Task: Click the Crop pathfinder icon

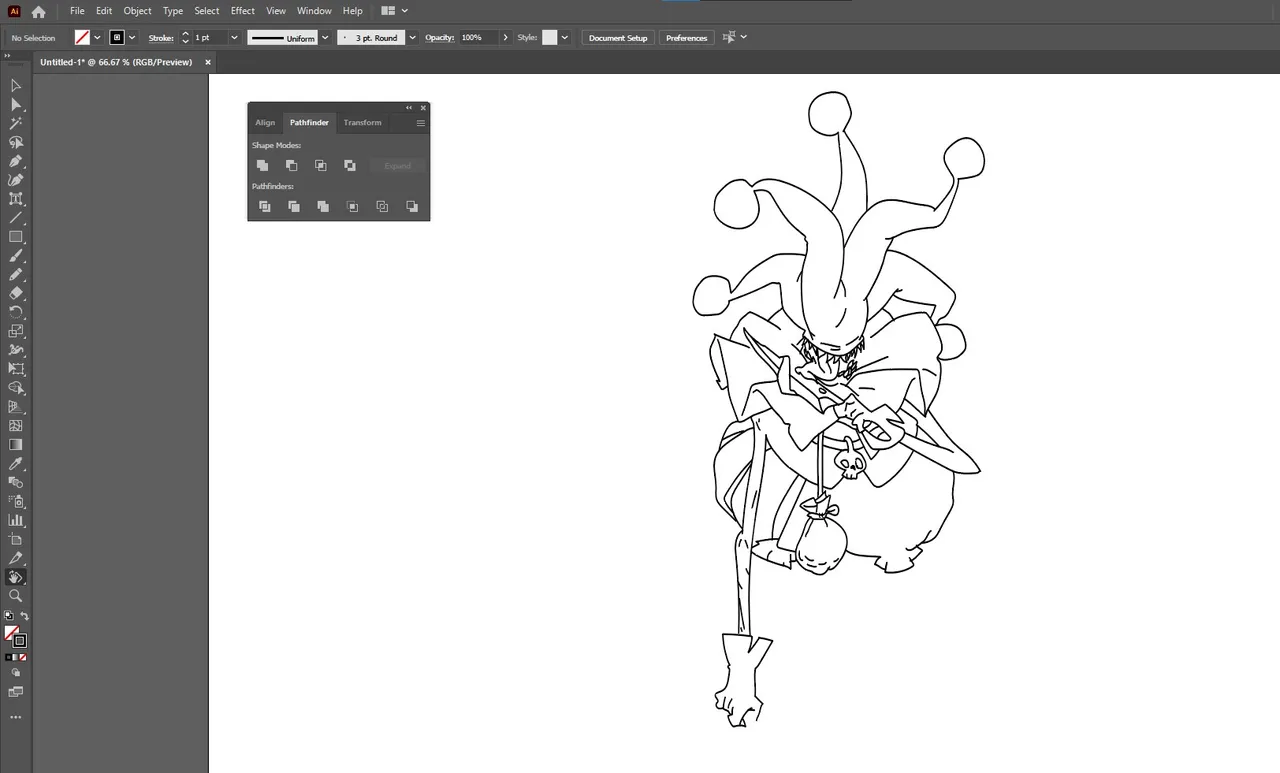Action: (352, 206)
